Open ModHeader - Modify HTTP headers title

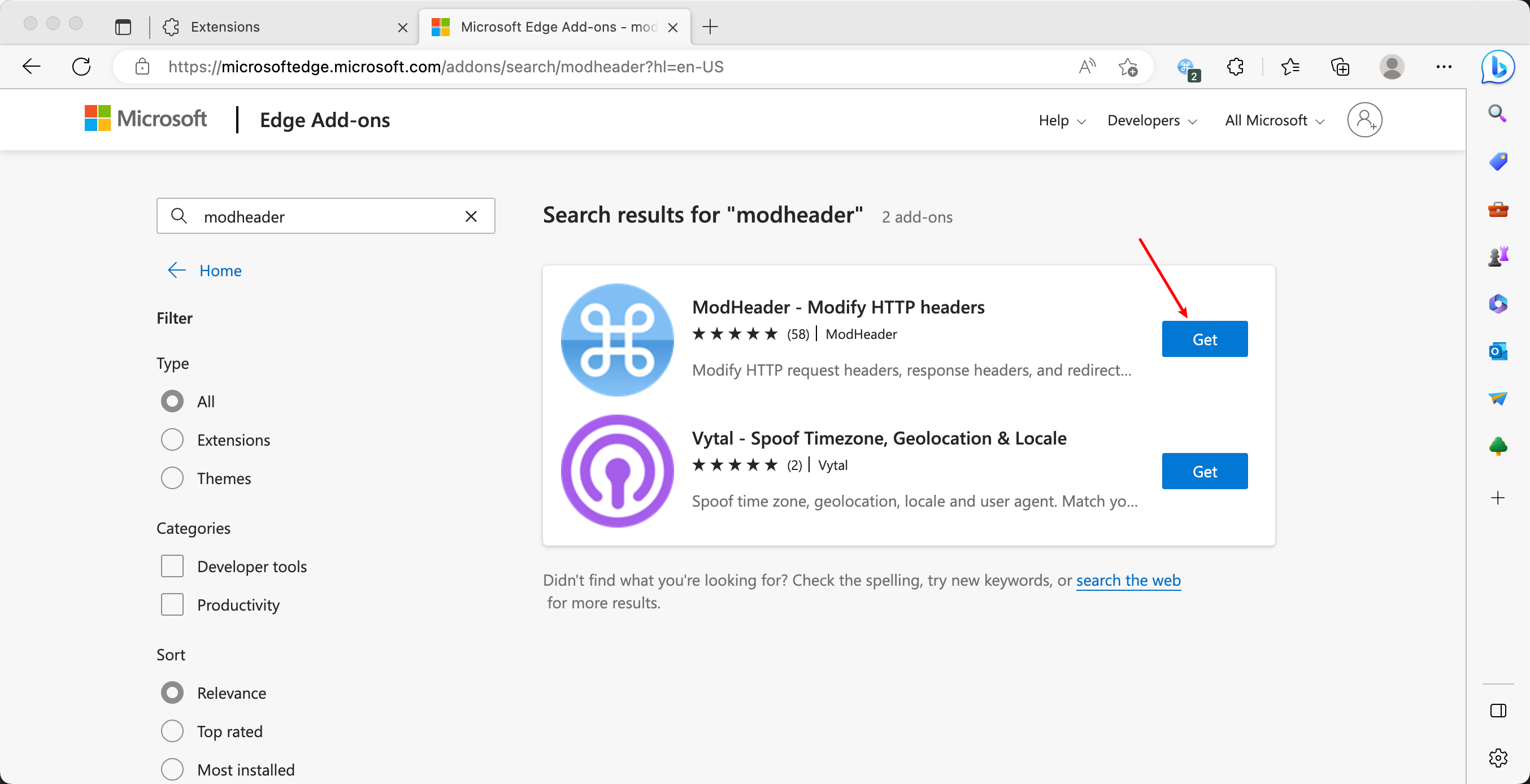[838, 307]
